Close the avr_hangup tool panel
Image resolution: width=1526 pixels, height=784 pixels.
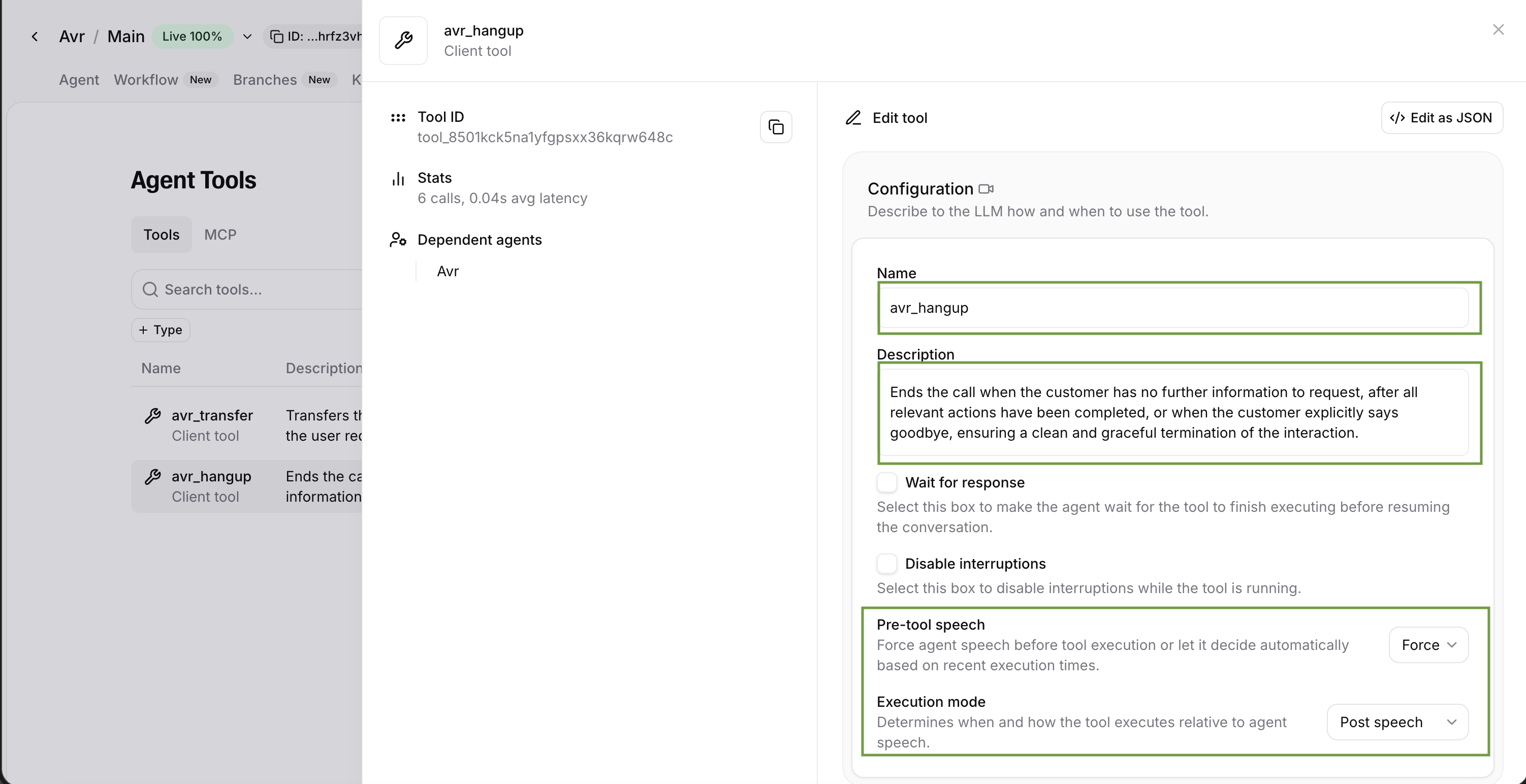[x=1498, y=29]
